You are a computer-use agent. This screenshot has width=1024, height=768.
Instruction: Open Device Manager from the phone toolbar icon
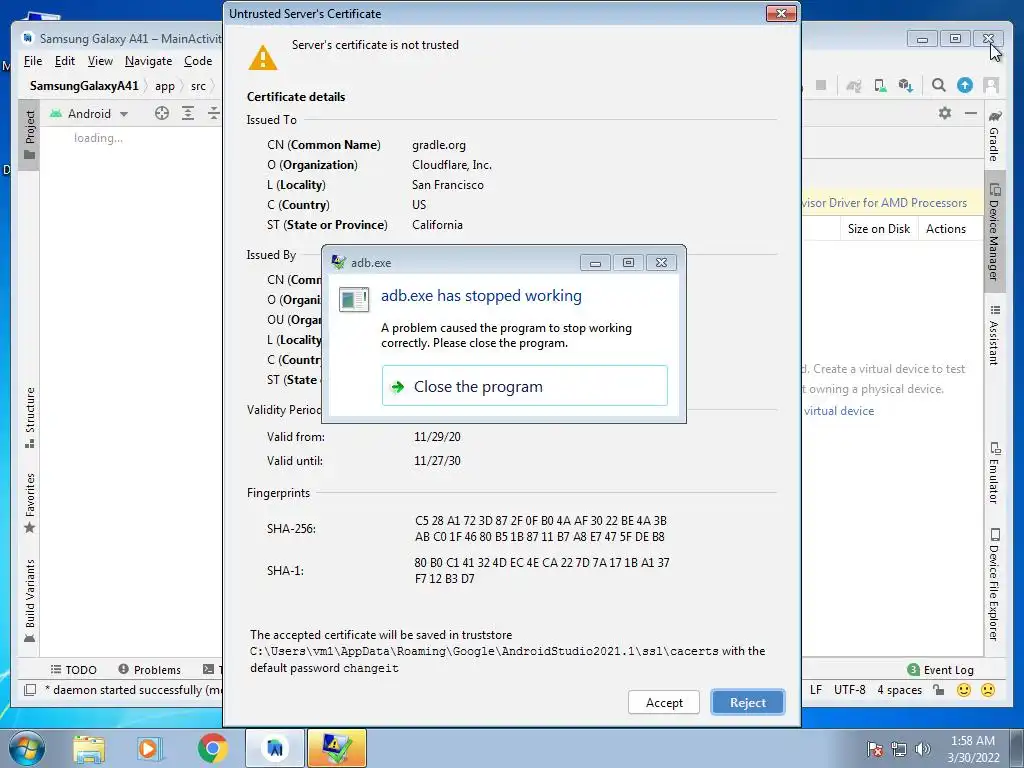(x=880, y=86)
